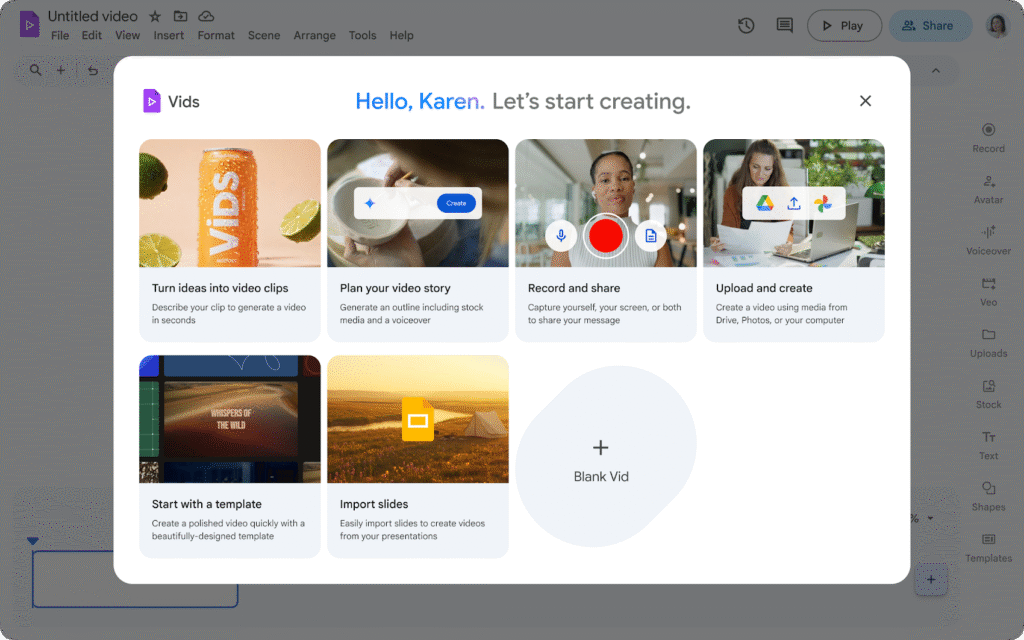The image size is (1024, 640).
Task: Open the comments icon in the header
Action: coord(784,26)
